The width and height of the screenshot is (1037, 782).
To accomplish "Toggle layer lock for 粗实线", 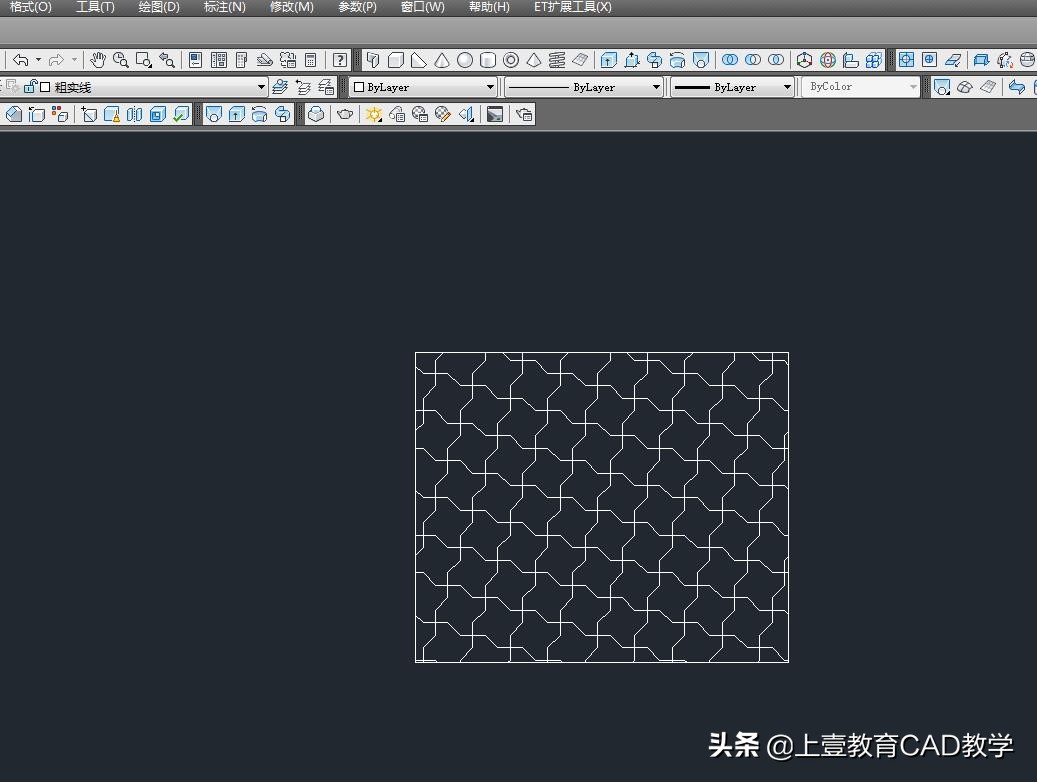I will click(30, 87).
